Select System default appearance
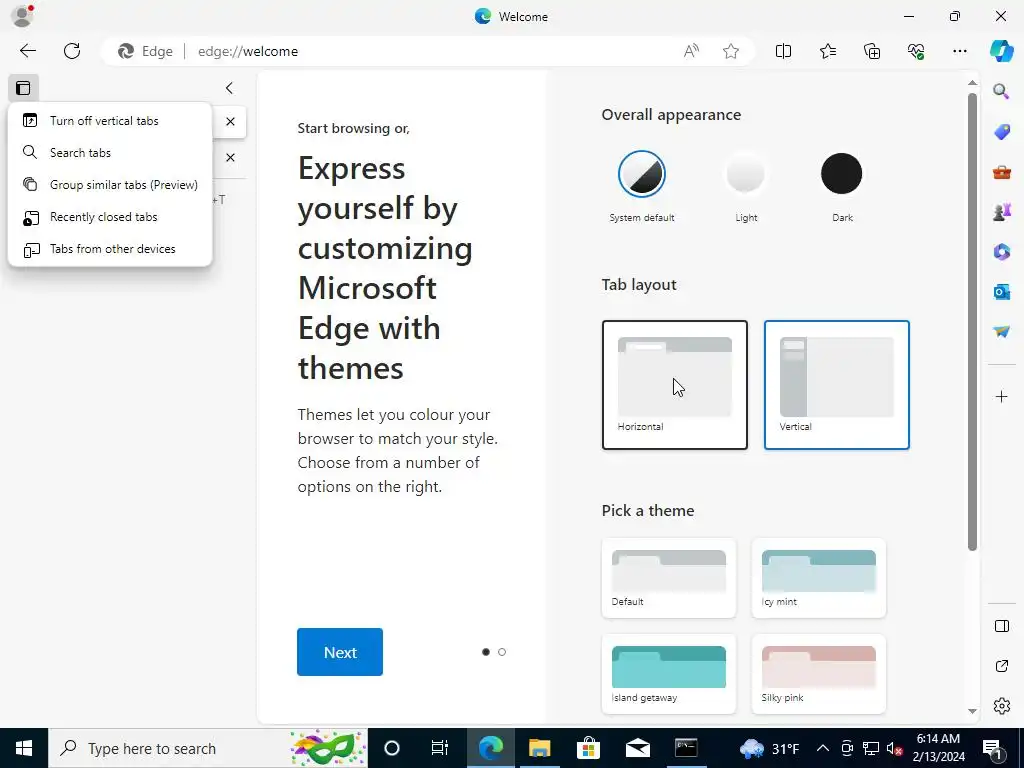Viewport: 1024px width, 768px height. [642, 174]
